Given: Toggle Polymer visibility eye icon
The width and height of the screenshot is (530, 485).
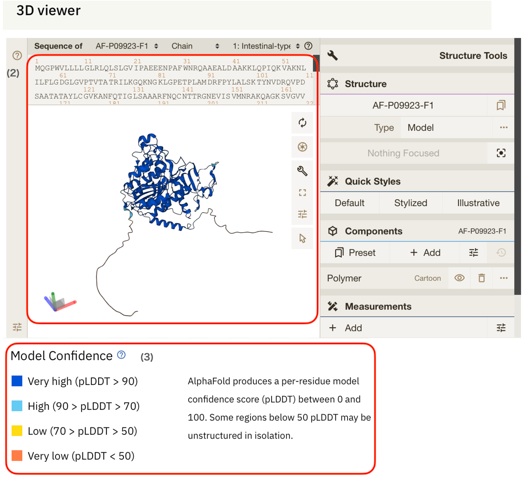Looking at the screenshot, I should [459, 278].
